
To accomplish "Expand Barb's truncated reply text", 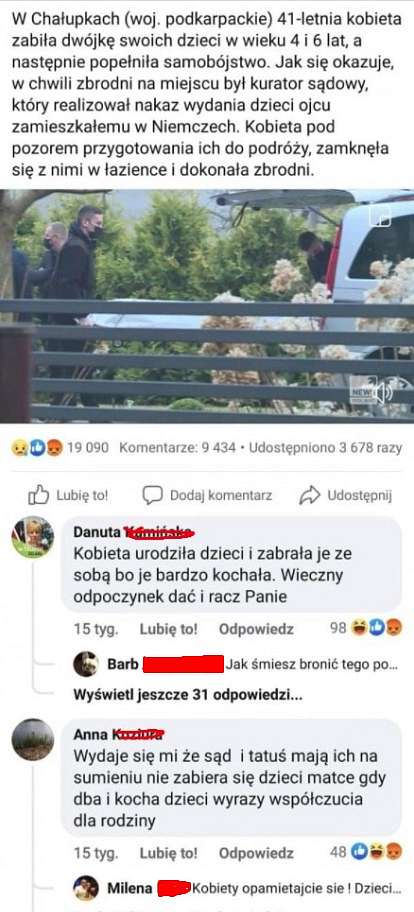I will [312, 664].
